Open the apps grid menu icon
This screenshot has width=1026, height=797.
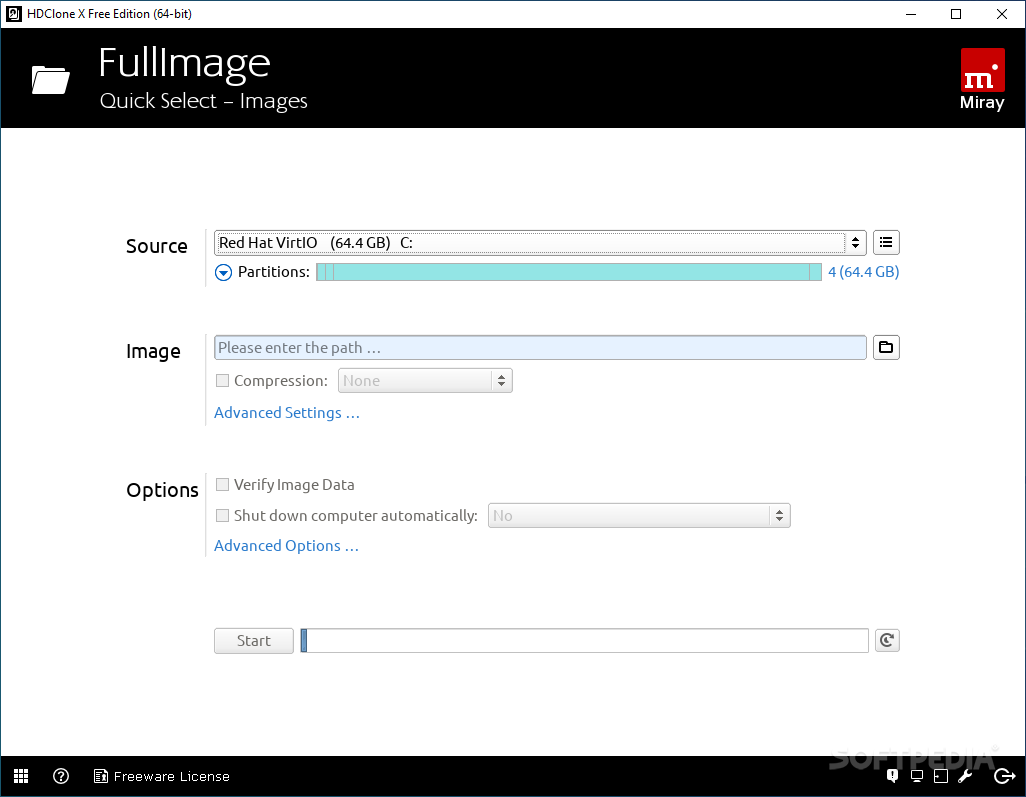[x=21, y=776]
